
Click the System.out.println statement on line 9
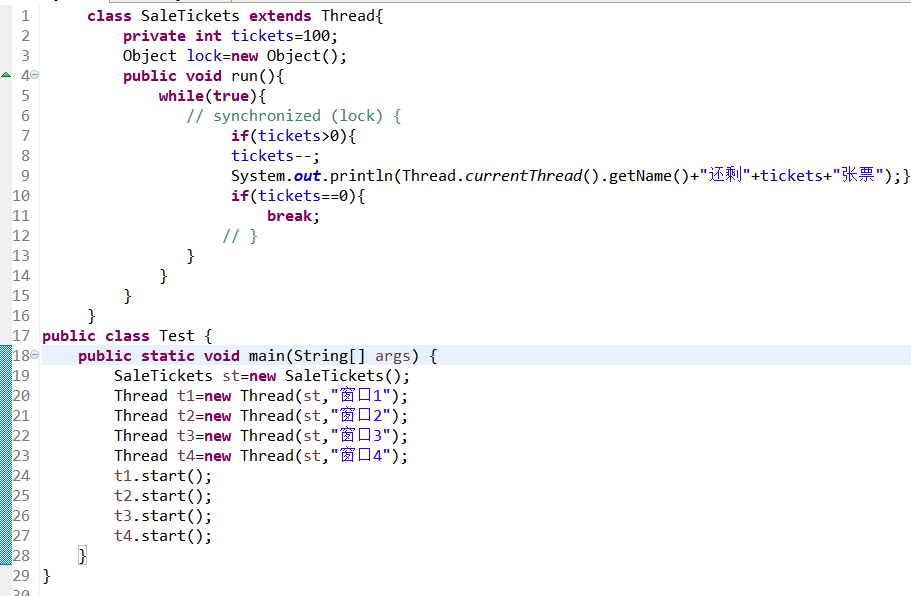(566, 176)
